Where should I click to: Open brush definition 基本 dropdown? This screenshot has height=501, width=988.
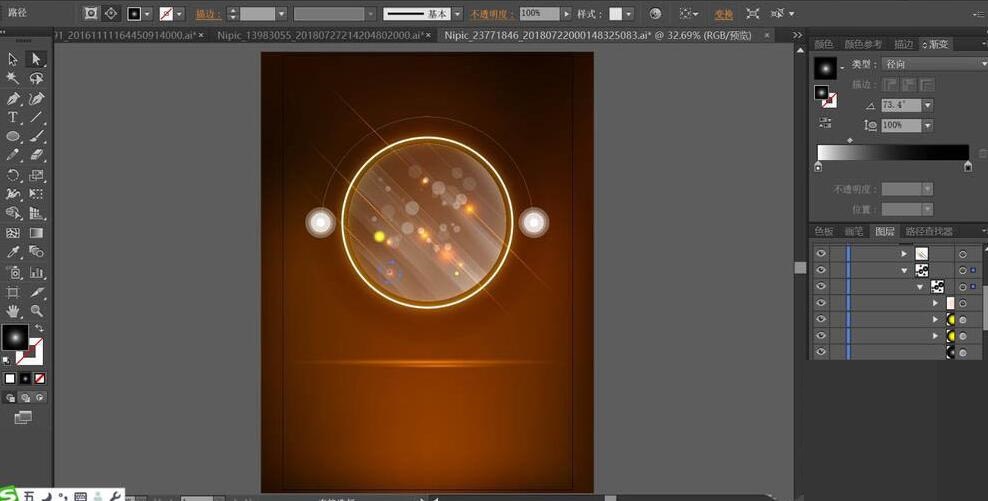pyautogui.click(x=458, y=14)
